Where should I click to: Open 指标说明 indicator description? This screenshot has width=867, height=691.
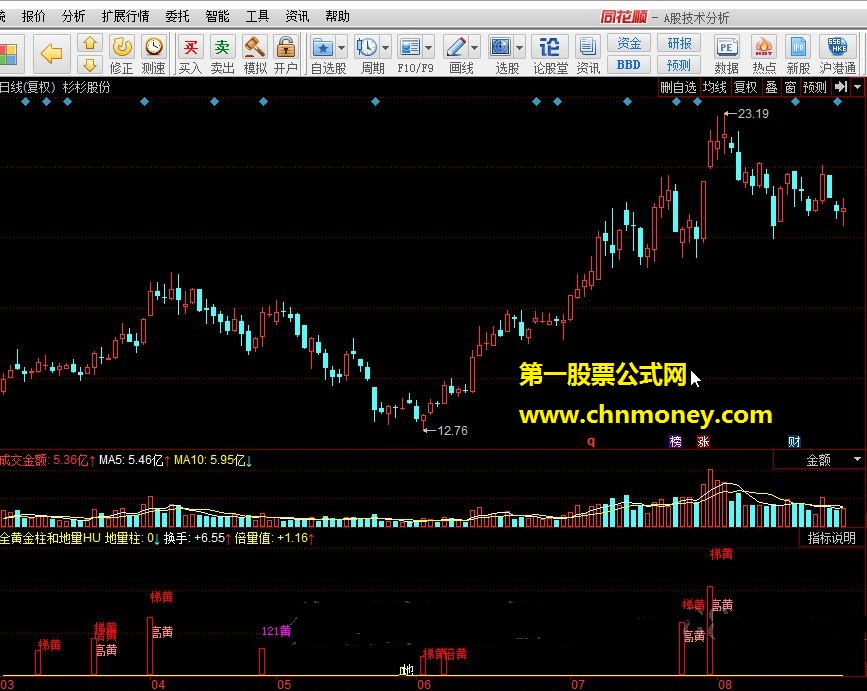pos(832,538)
